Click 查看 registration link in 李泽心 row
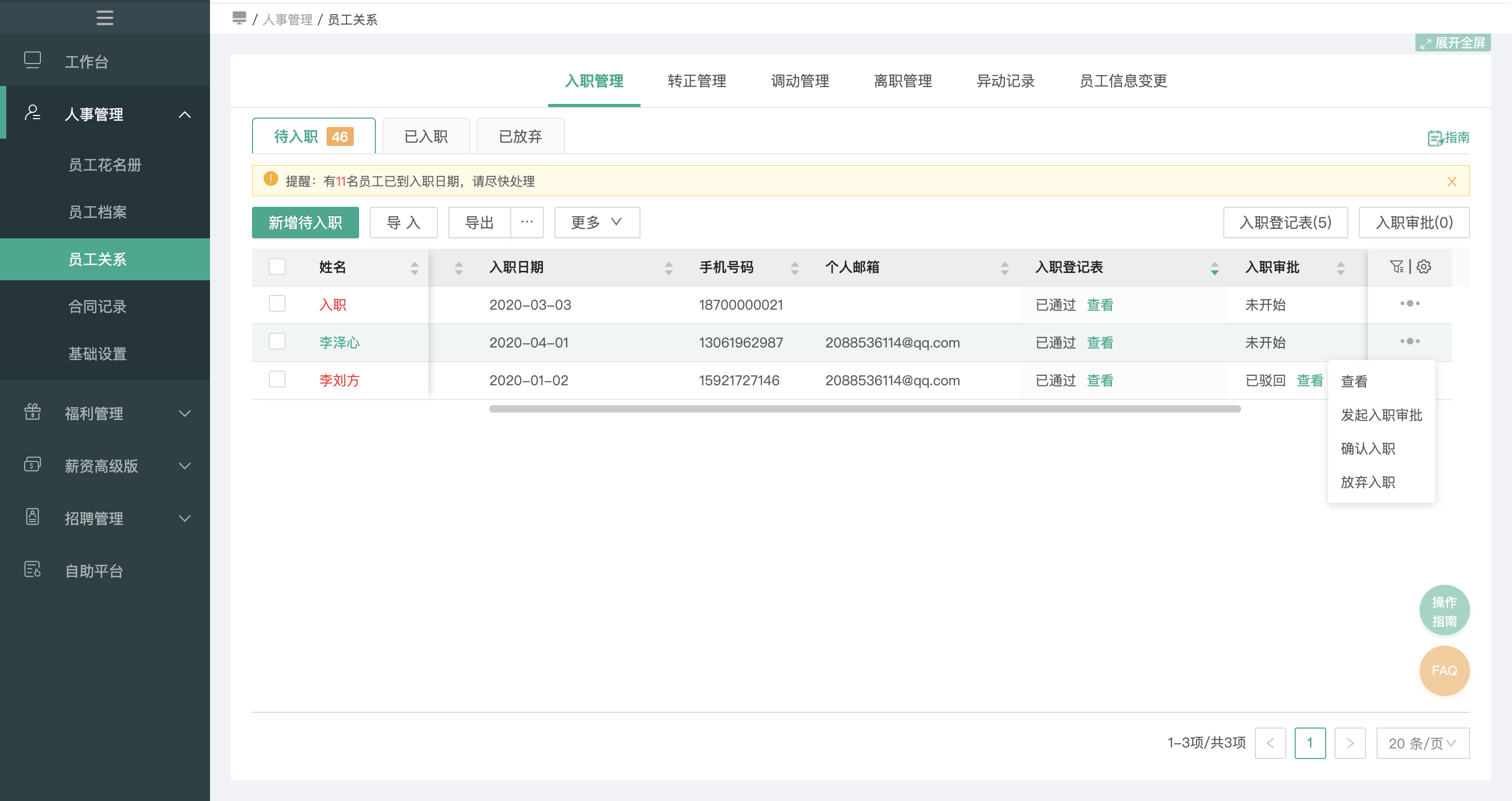The height and width of the screenshot is (801, 1512). pos(1100,342)
